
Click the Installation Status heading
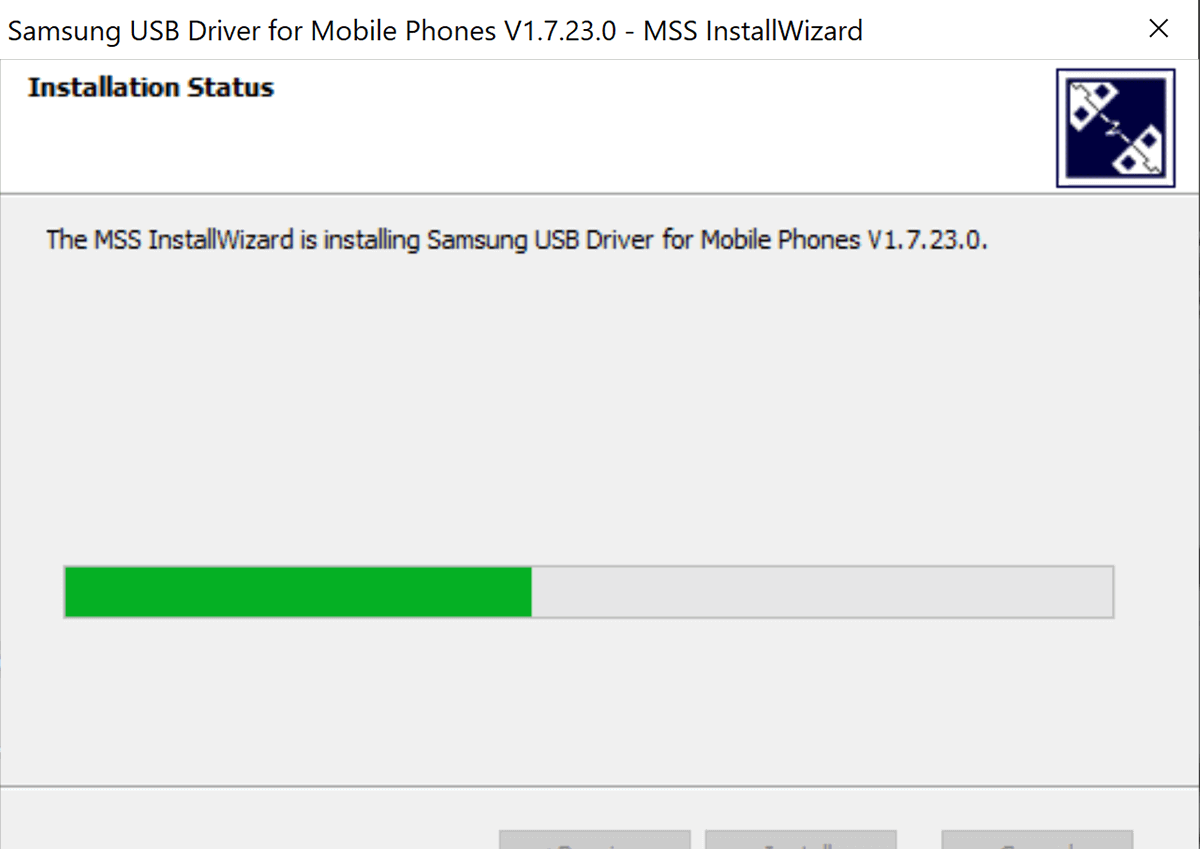(x=151, y=88)
